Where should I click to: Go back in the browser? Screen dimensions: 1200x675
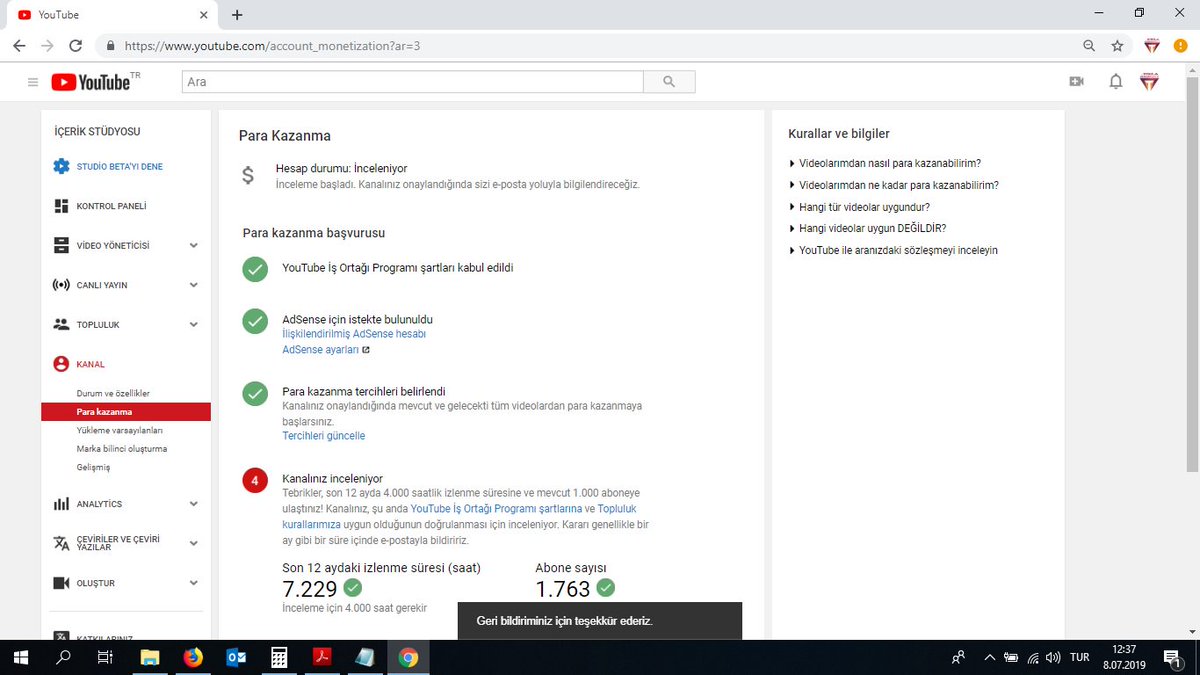19,46
